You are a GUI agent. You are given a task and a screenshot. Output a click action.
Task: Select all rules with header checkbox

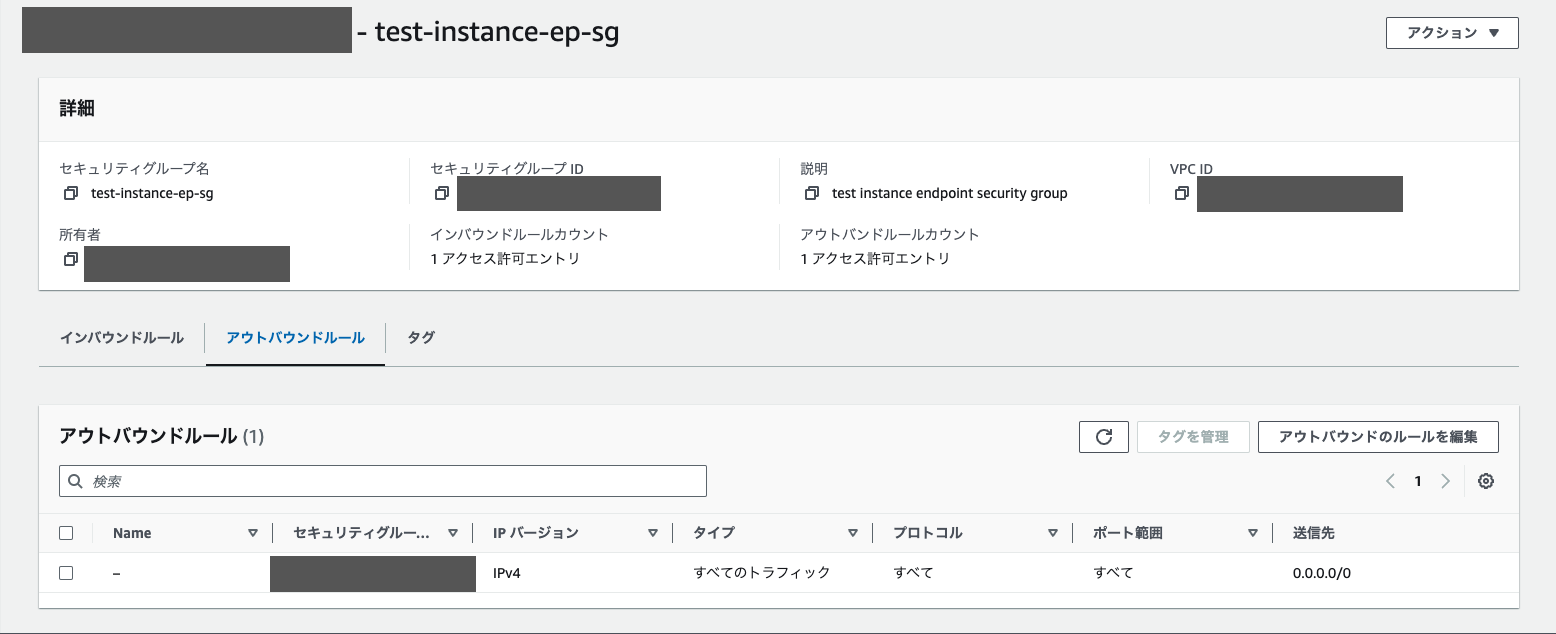66,532
